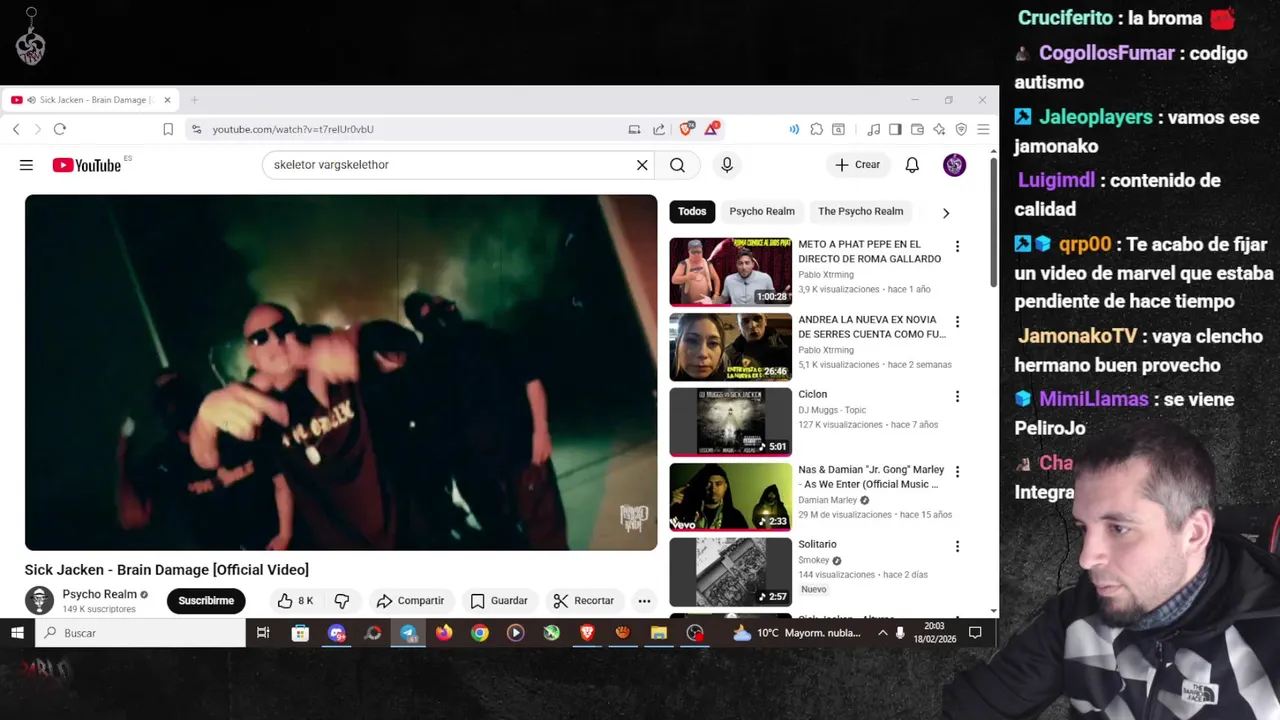Open the Meto a Phat Pepe video thumbnail
Viewport: 1280px width, 720px height.
(x=730, y=271)
